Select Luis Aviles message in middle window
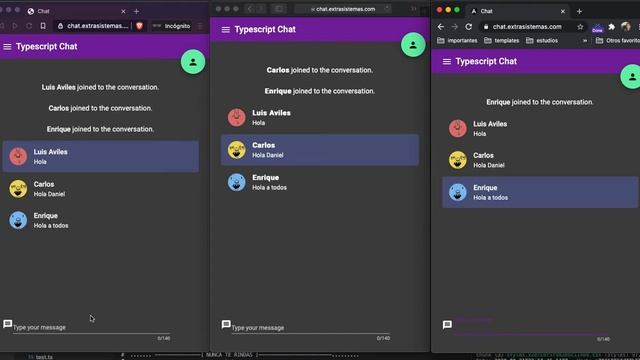The image size is (640, 360). (320, 118)
